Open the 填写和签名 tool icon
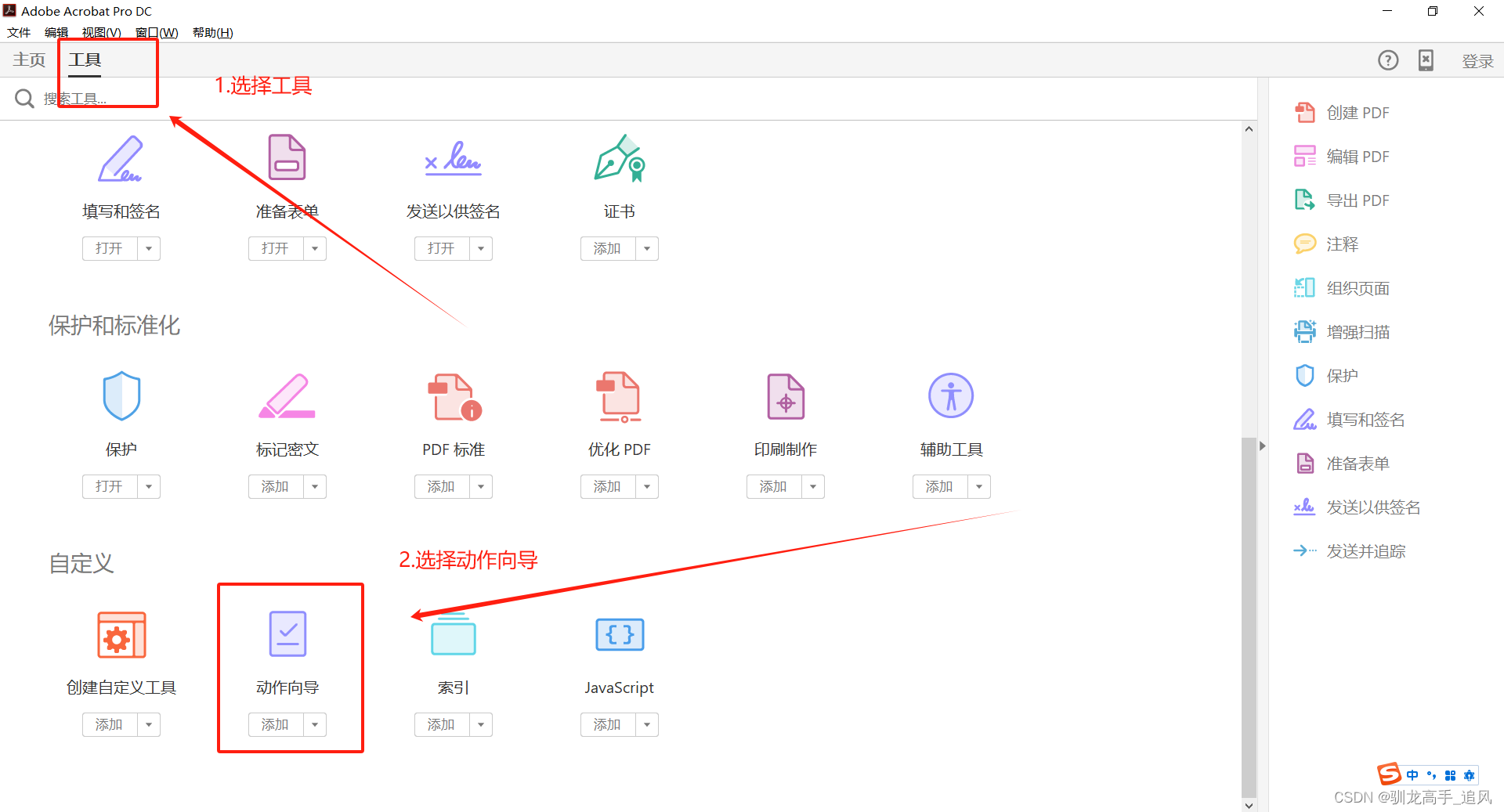 (x=120, y=159)
